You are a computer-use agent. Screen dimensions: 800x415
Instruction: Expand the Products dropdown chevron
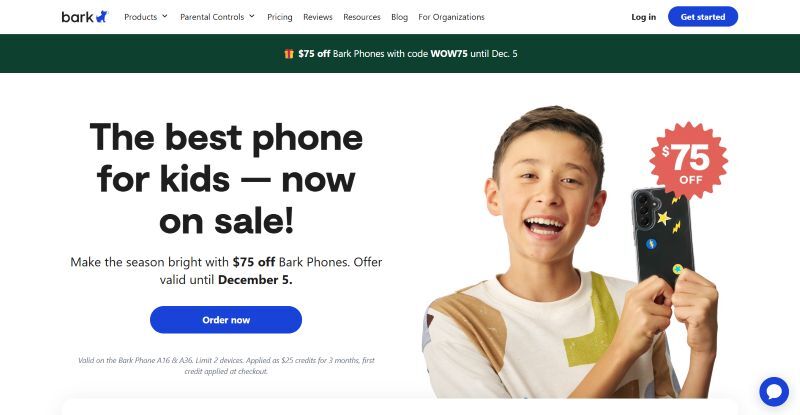[x=165, y=16]
